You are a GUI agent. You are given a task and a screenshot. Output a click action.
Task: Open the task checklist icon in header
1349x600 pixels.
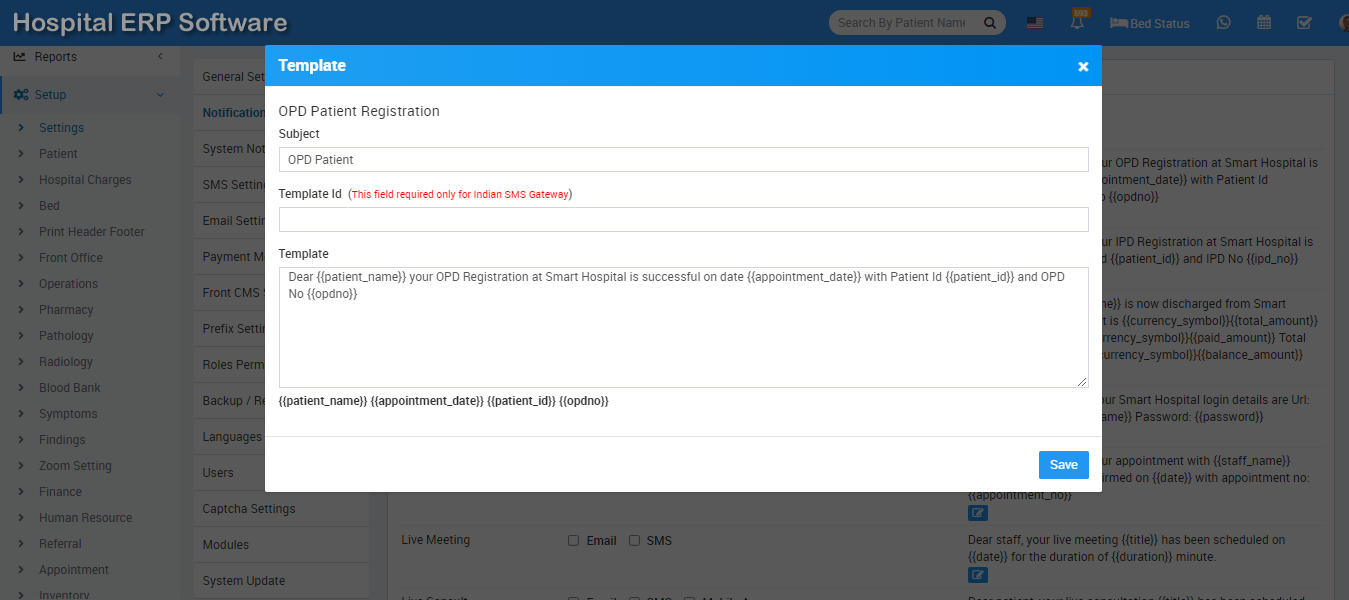tap(1304, 22)
